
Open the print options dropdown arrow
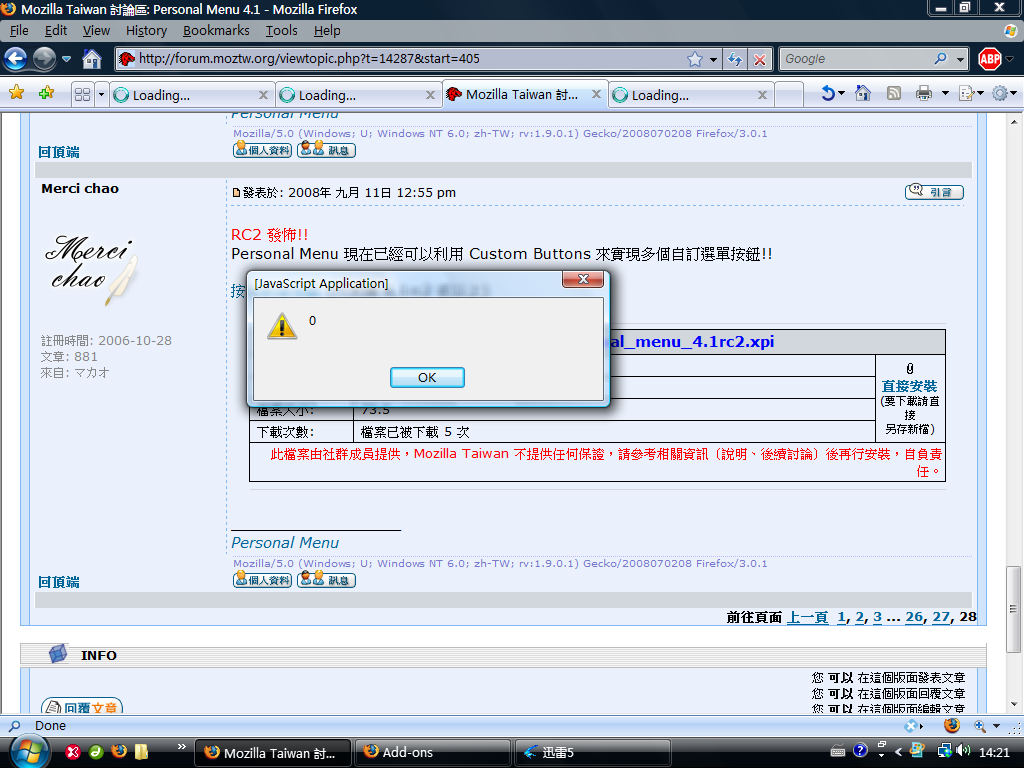point(945,93)
